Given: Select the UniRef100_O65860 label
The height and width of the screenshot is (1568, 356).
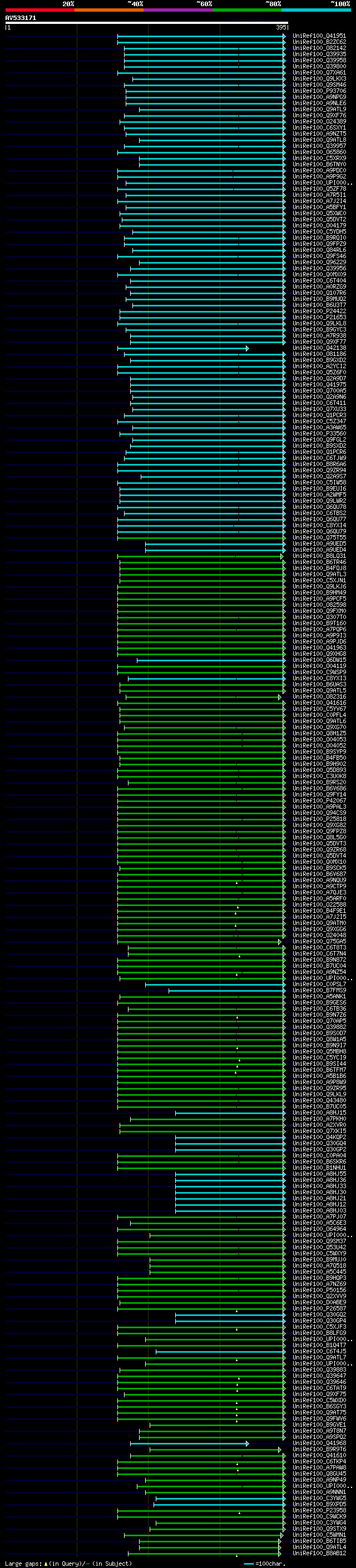Looking at the screenshot, I should (319, 152).
